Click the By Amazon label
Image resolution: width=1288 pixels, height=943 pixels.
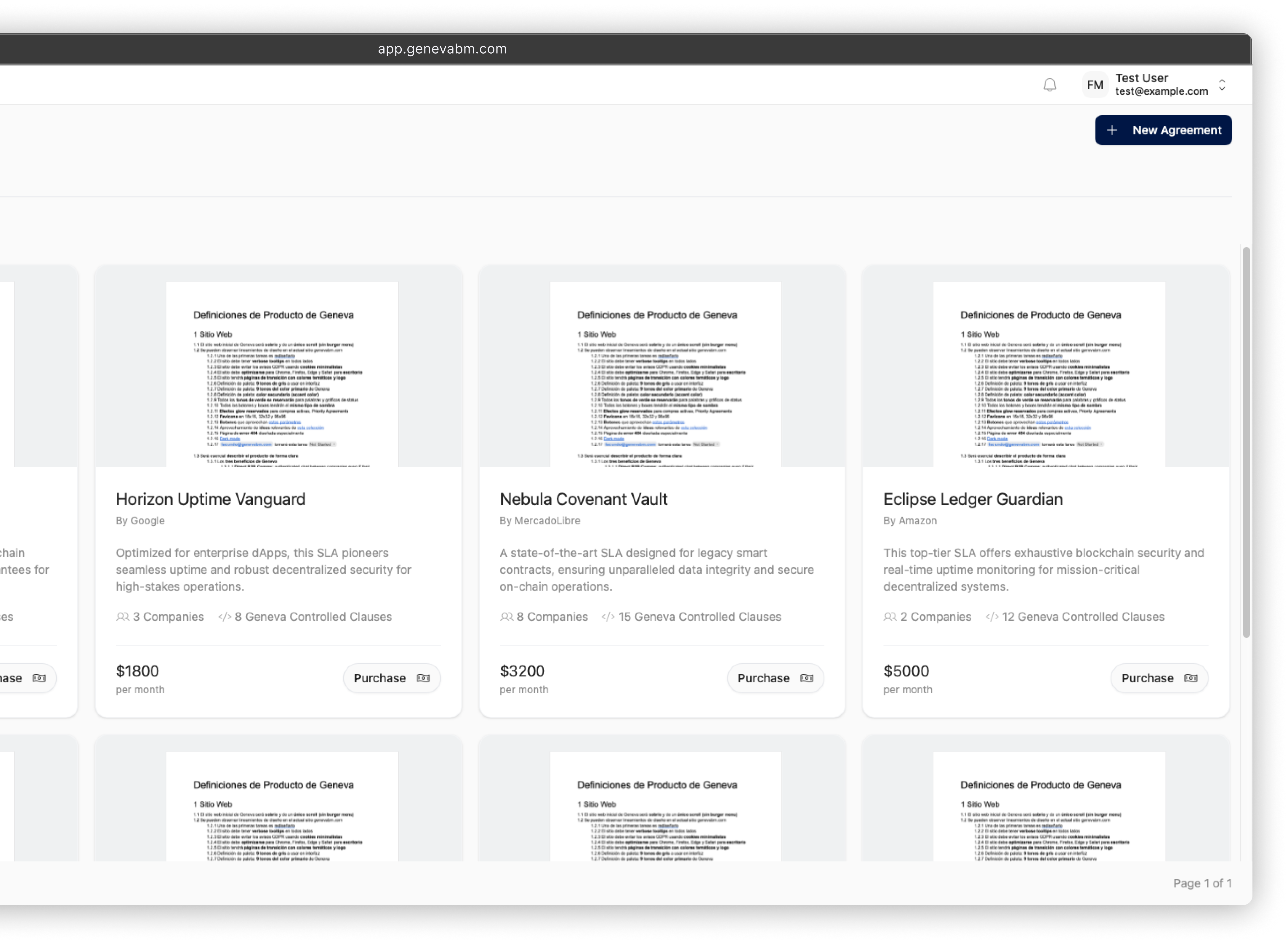pyautogui.click(x=910, y=521)
